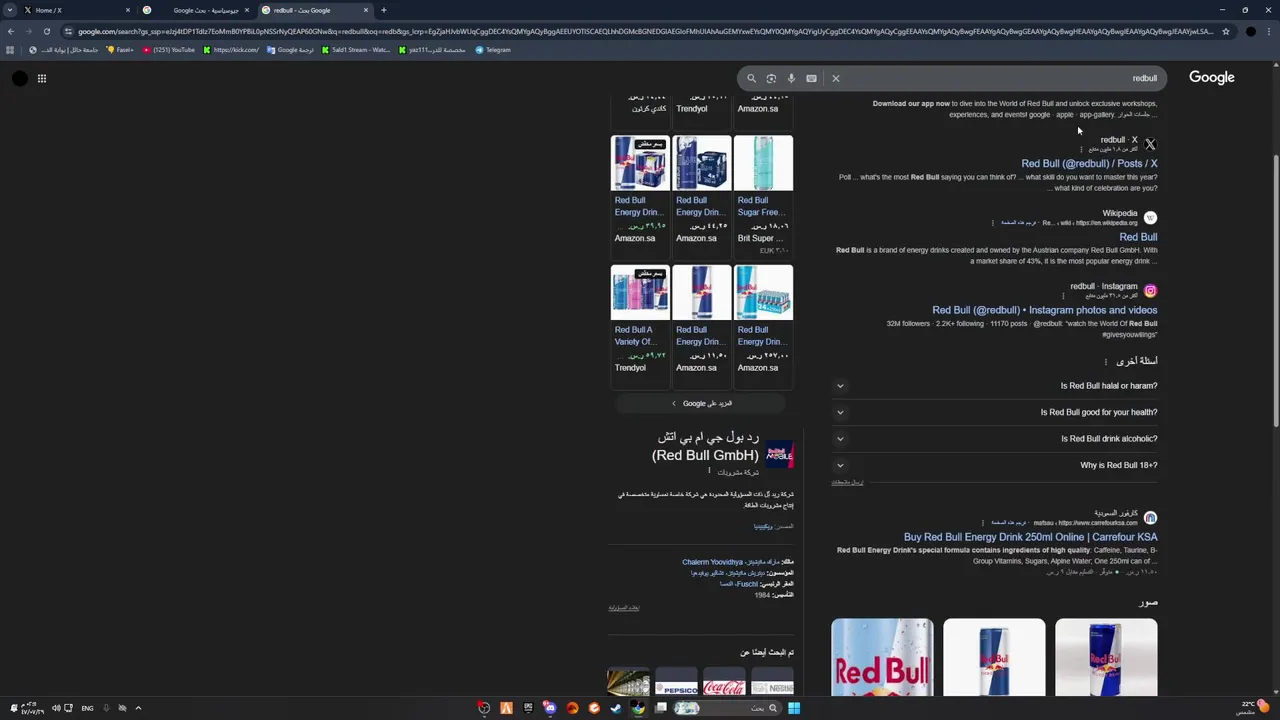This screenshot has height=720, width=1280.
Task: Switch to the Home / X tab
Action: click(77, 10)
